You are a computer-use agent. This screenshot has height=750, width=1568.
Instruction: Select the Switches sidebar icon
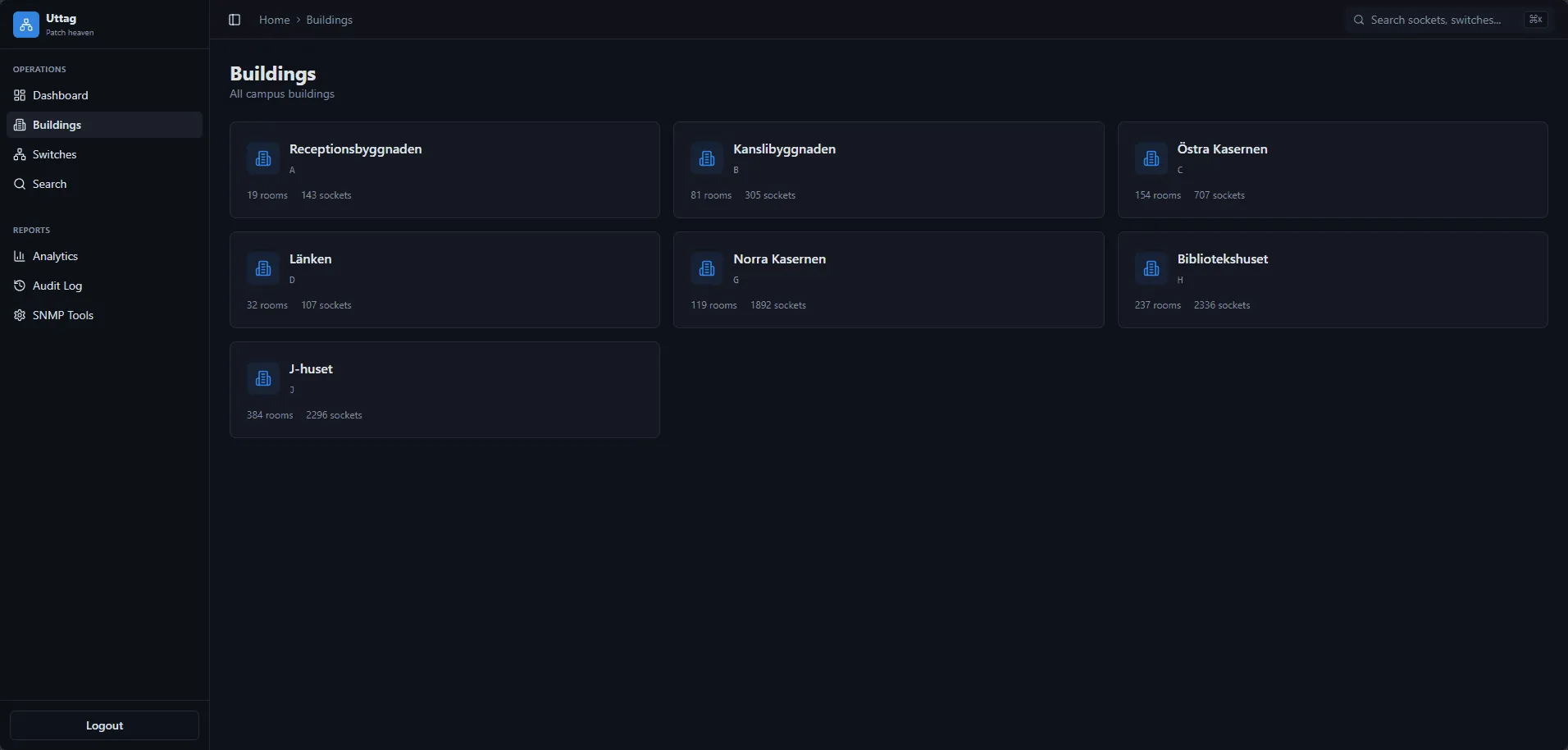(x=20, y=154)
